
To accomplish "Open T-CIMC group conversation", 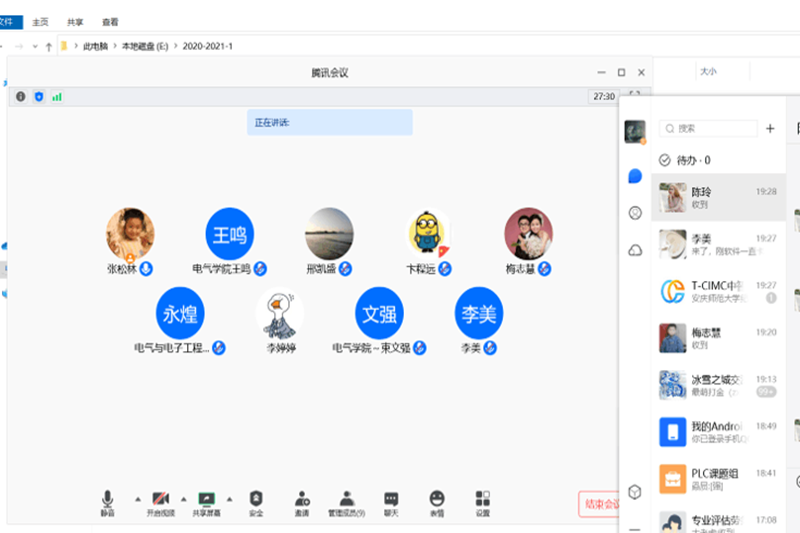I will point(718,291).
